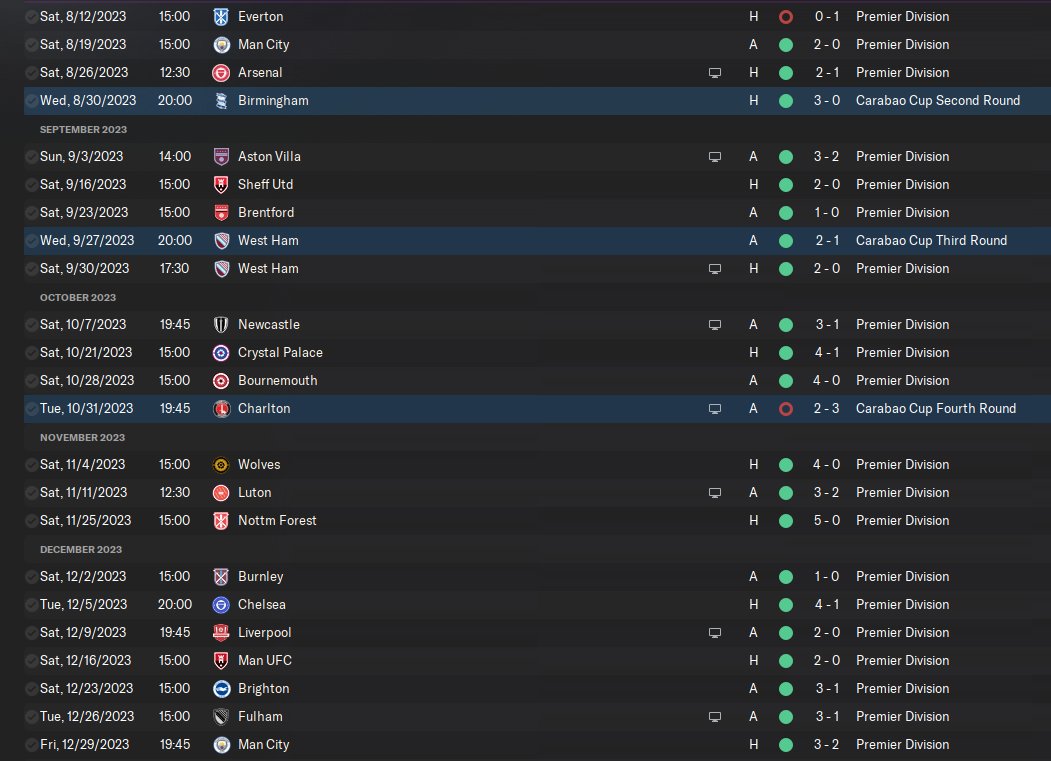The height and width of the screenshot is (761, 1051).
Task: Click the TV icon on the Aston Villa row
Action: [x=715, y=157]
